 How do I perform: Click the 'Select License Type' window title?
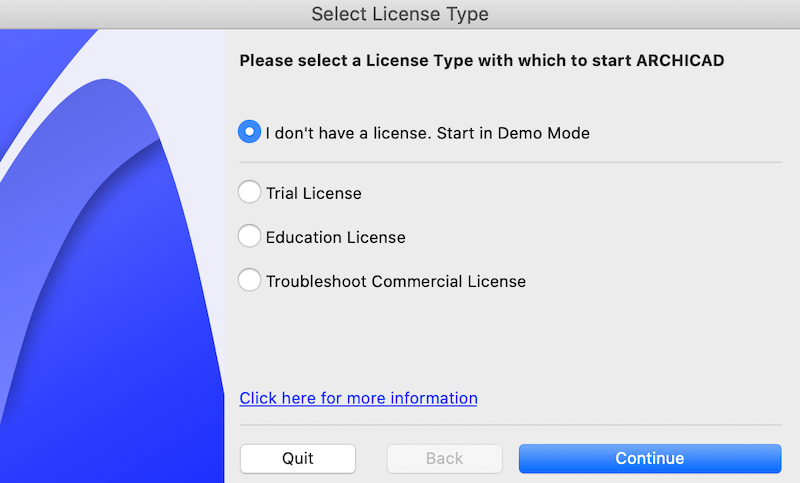(400, 14)
